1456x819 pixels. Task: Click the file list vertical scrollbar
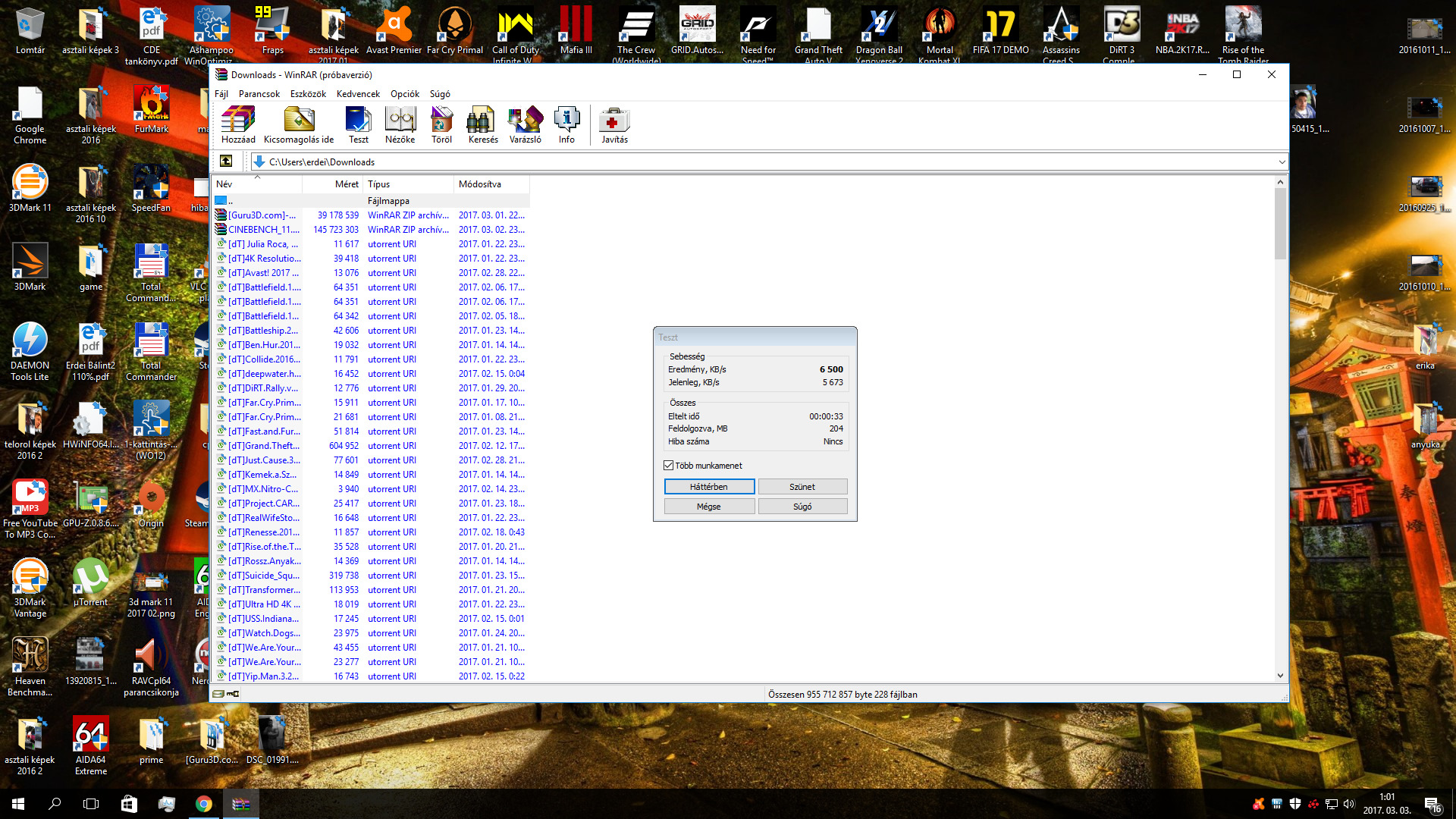tap(1280, 224)
